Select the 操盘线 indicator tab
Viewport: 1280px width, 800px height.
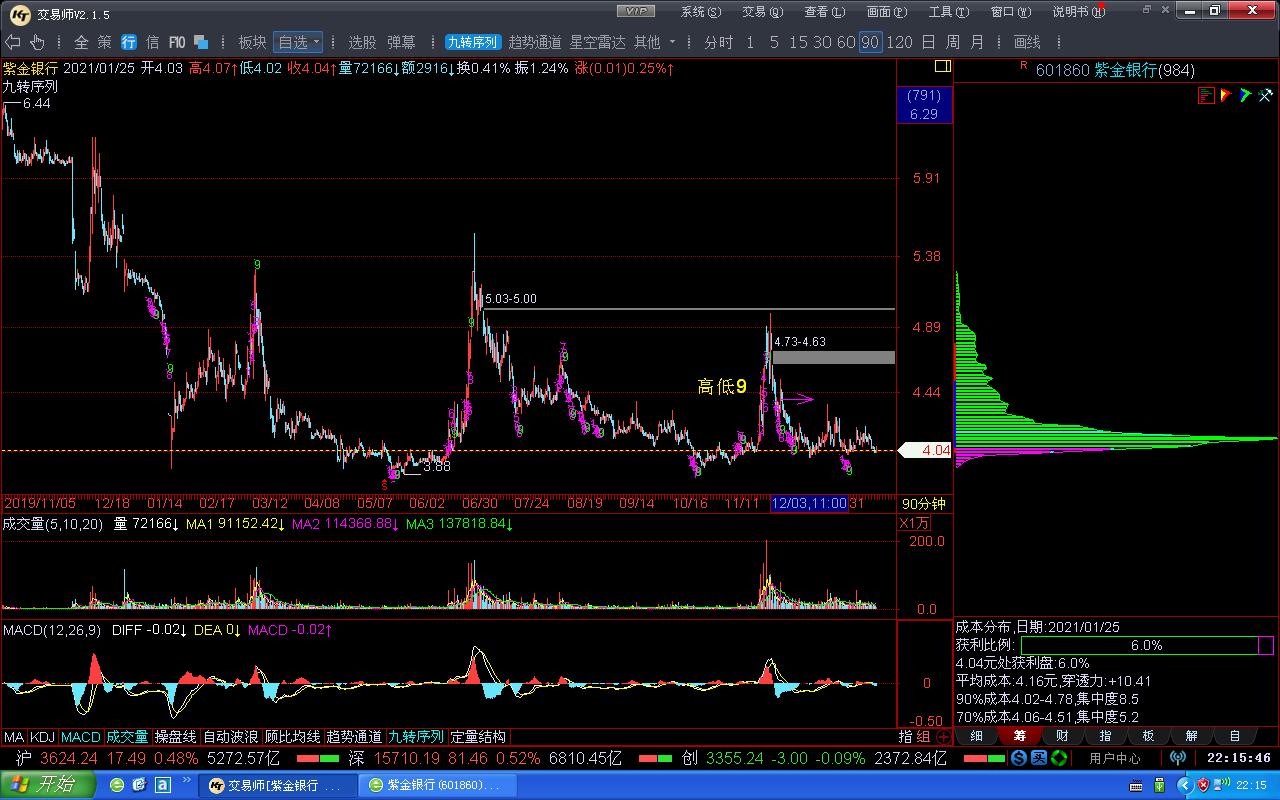click(x=176, y=737)
